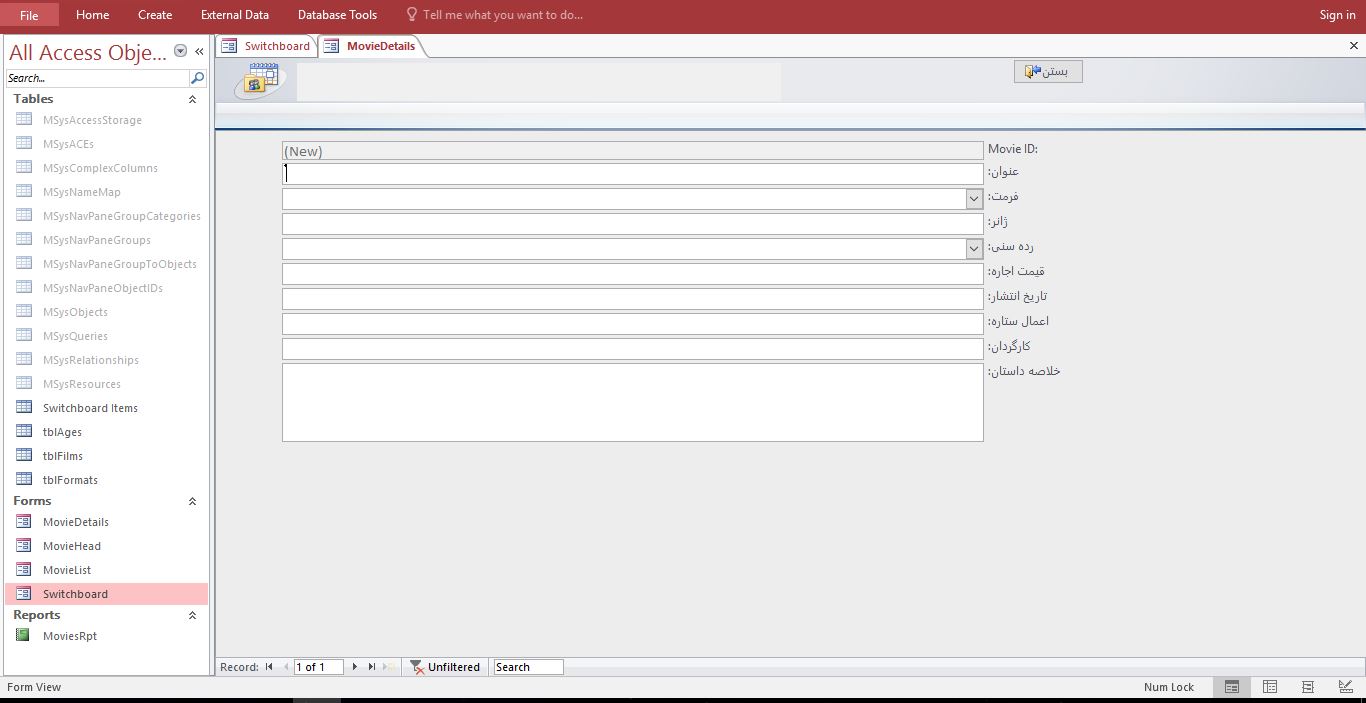Open the External Data ribbon tab
Image resolution: width=1366 pixels, height=703 pixels.
(x=234, y=15)
